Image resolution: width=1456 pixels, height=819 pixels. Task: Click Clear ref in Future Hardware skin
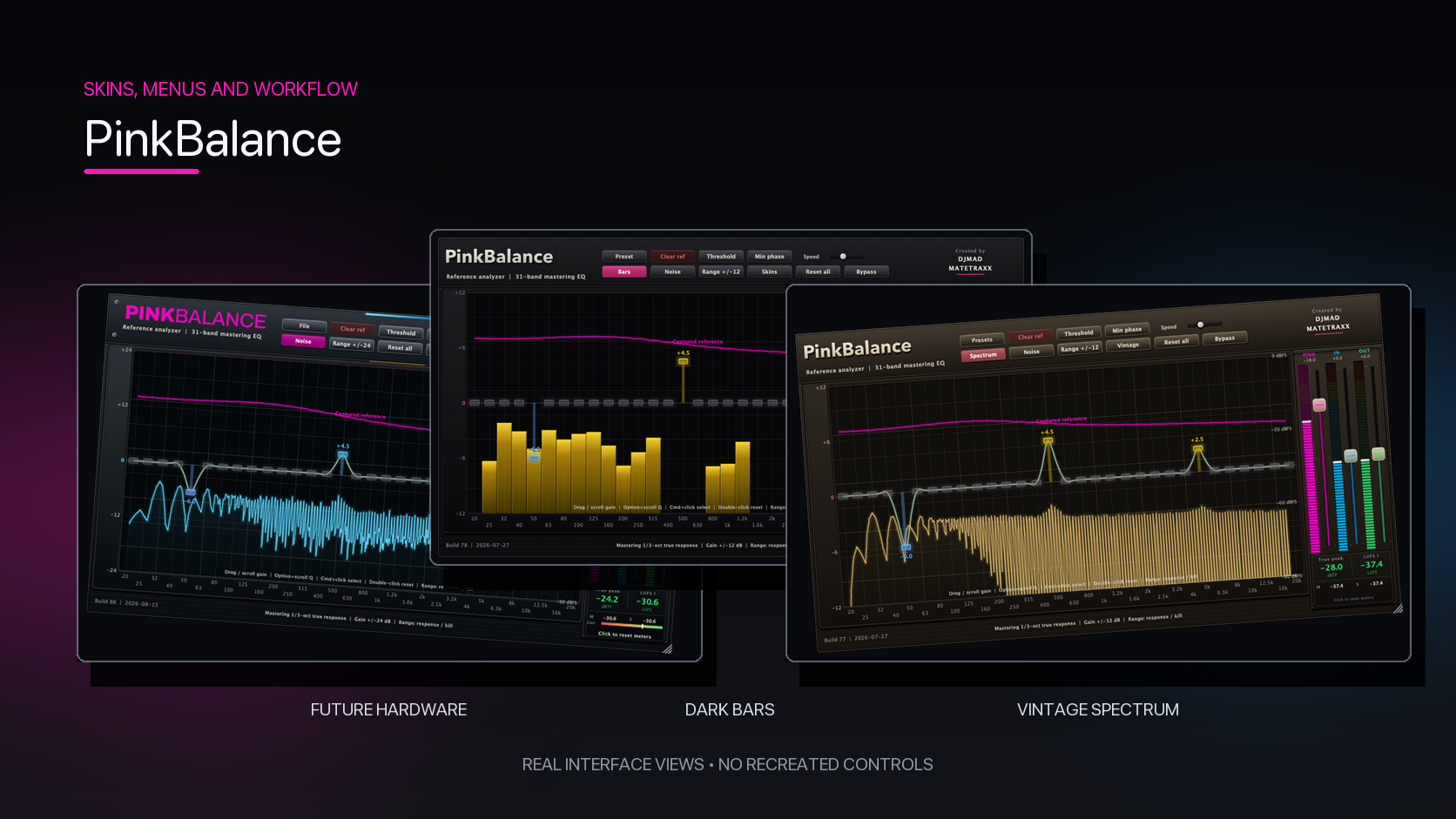(353, 329)
